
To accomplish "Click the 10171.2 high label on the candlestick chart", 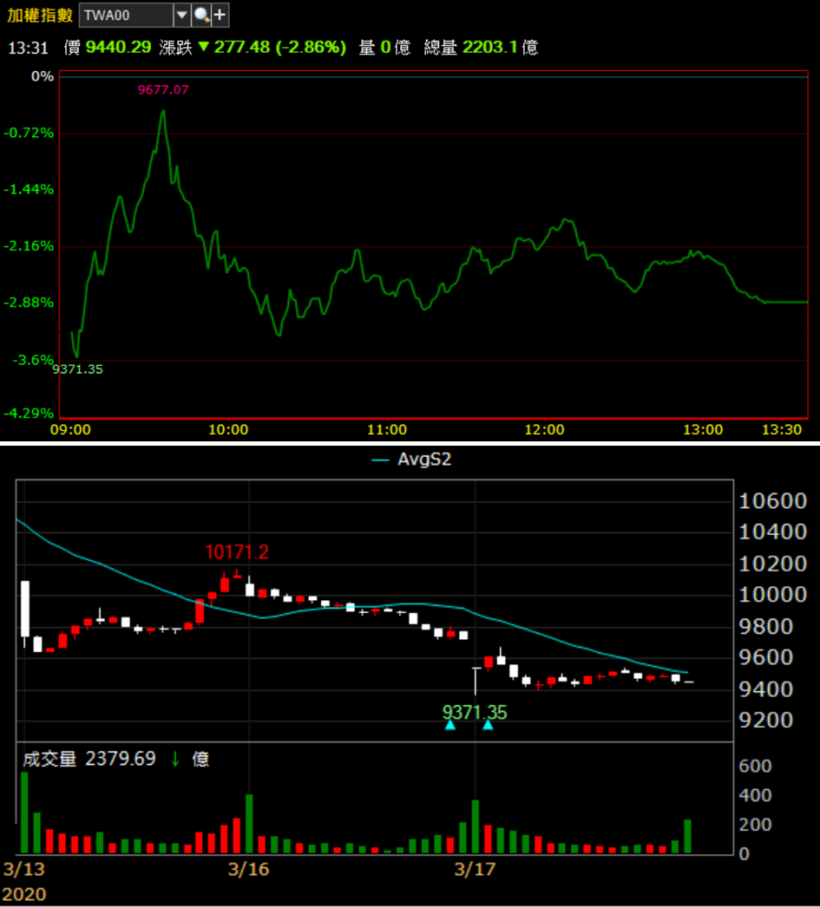I will pos(237,552).
